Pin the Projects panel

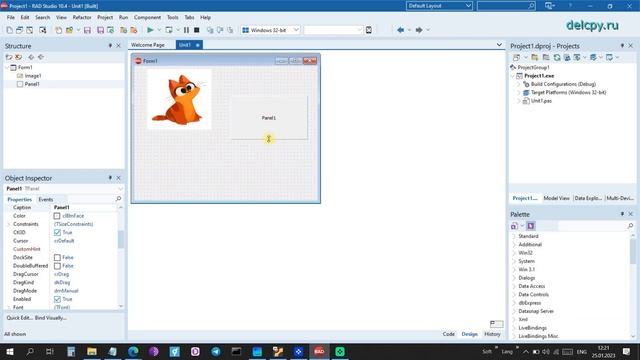pos(622,46)
